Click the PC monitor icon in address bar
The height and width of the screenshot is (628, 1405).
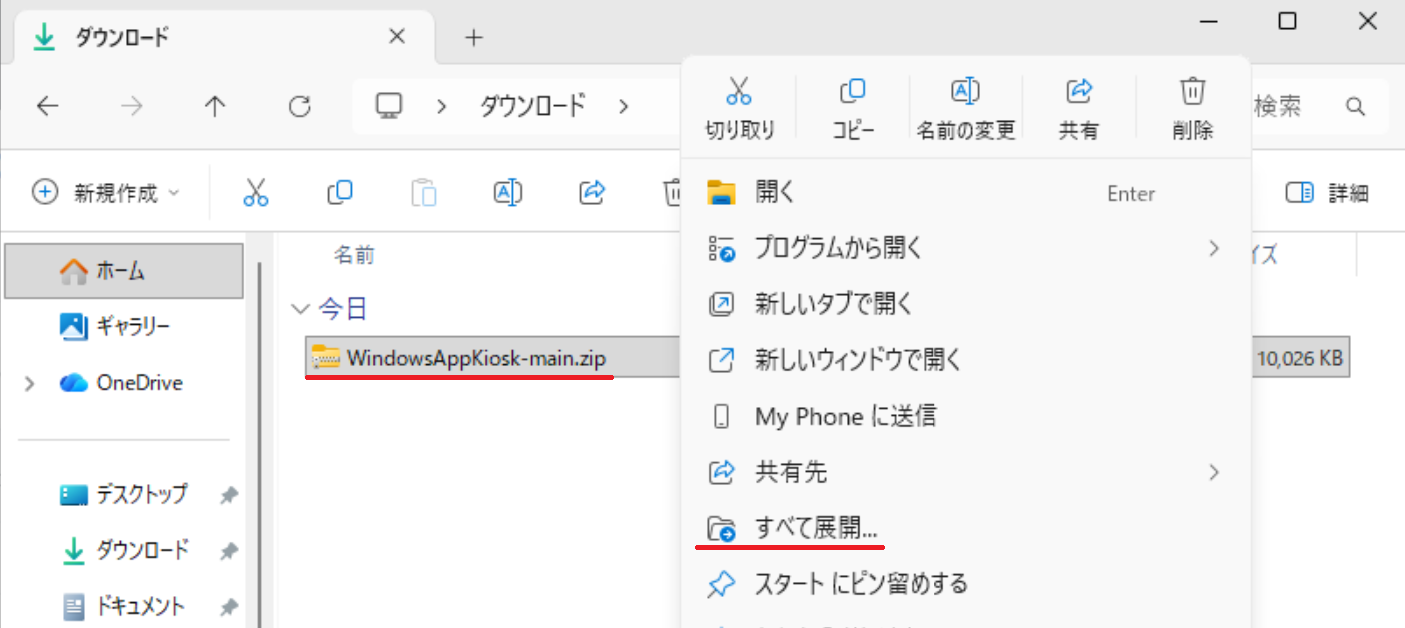point(389,106)
